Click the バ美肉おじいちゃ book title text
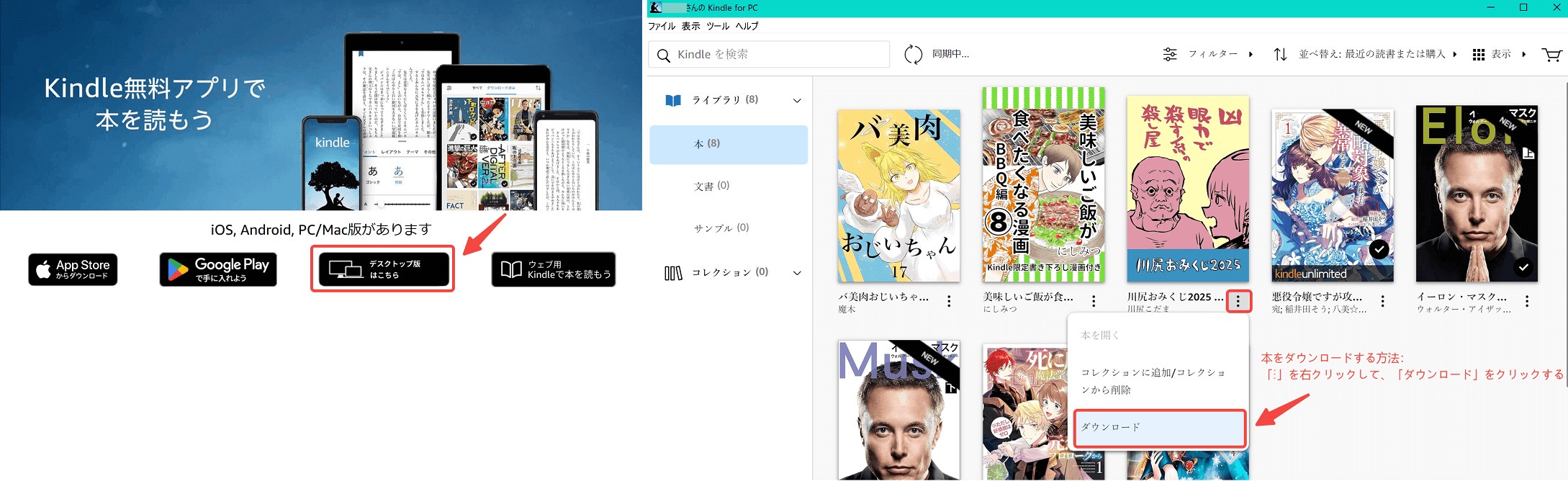This screenshot has height=481, width=1568. [883, 297]
